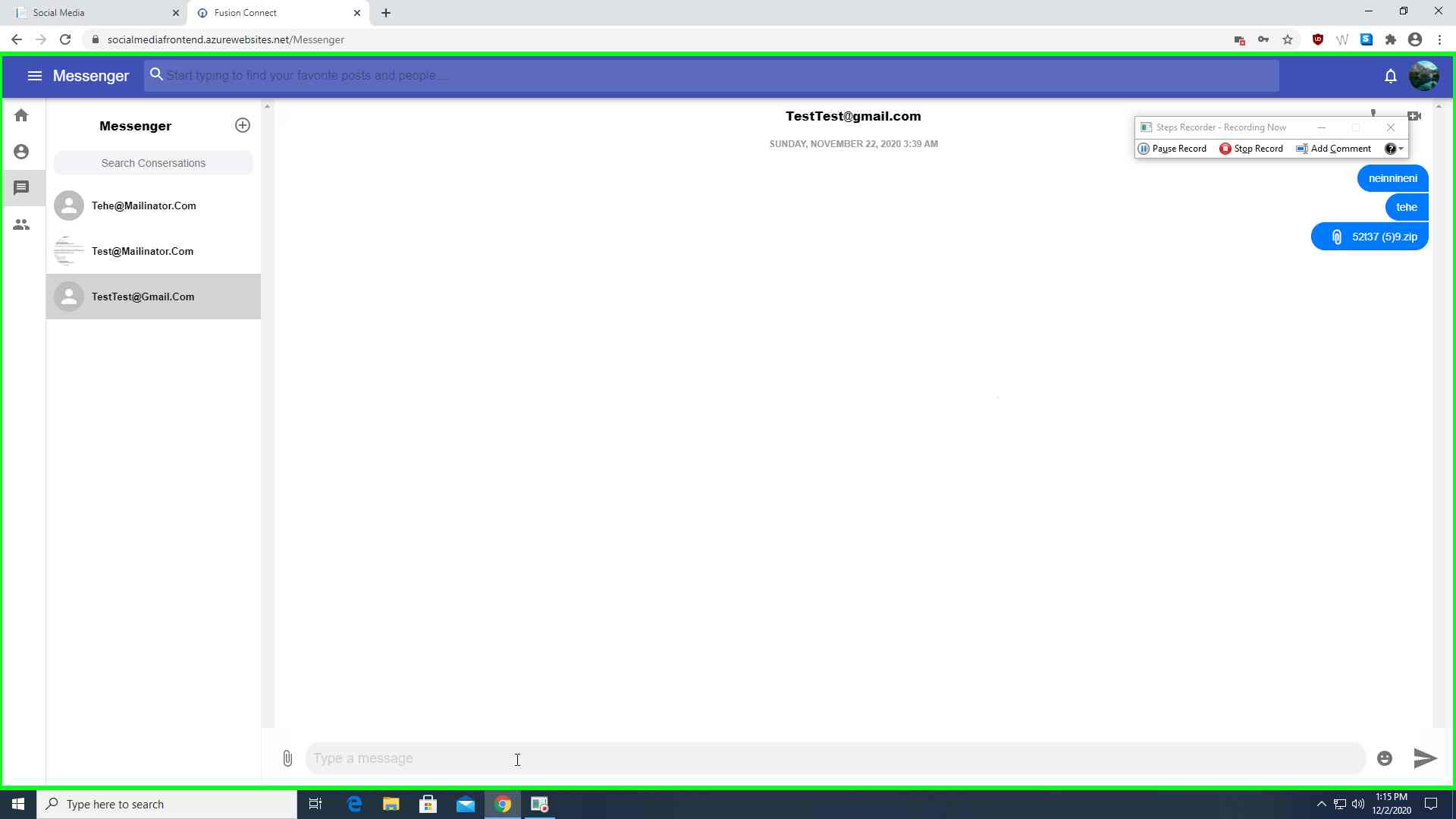Open File Explorer from taskbar
Viewport: 1456px width, 819px height.
coord(391,804)
